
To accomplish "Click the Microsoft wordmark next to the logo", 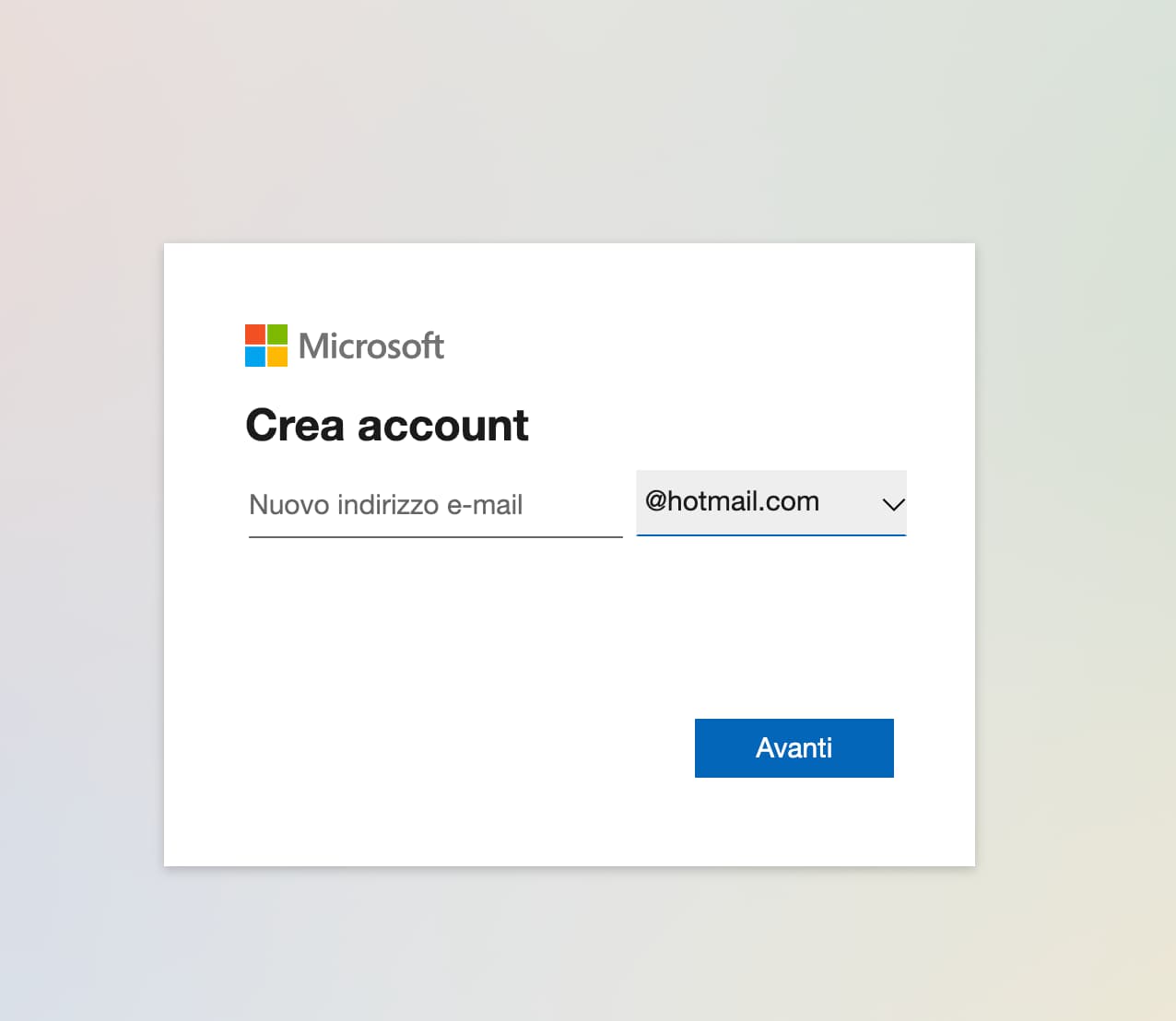I will pyautogui.click(x=370, y=346).
